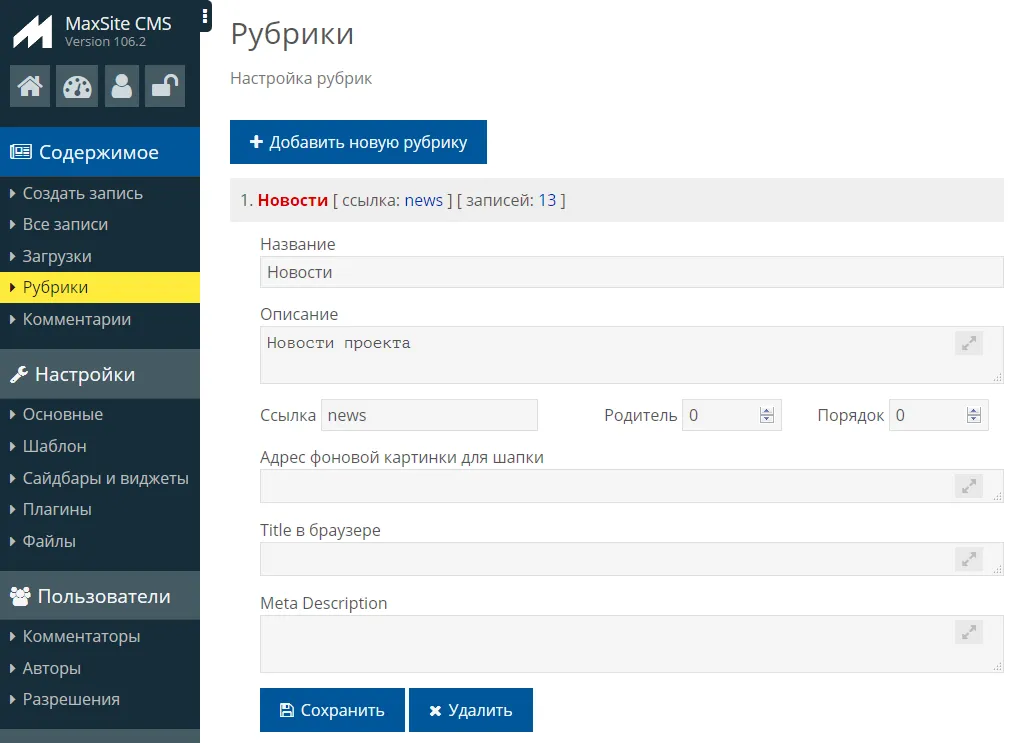Click the user profile icon
The height and width of the screenshot is (743, 1024).
(122, 86)
